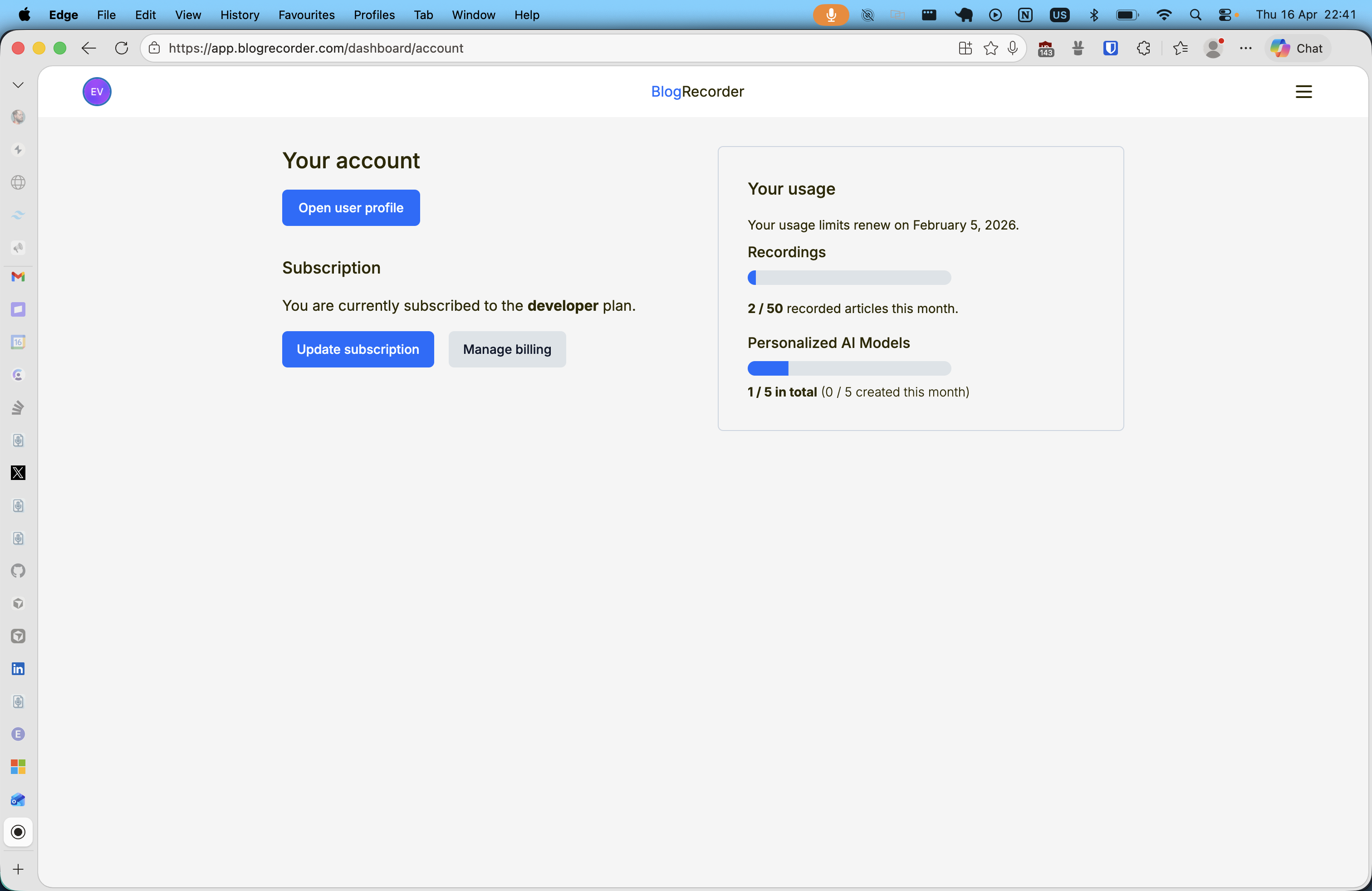Open the X tab in the sidebar
Viewport: 1372px width, 891px height.
pyautogui.click(x=18, y=473)
